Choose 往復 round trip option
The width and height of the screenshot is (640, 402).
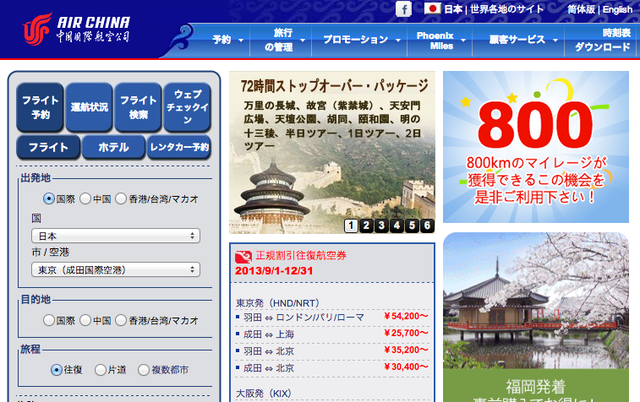coord(56,370)
